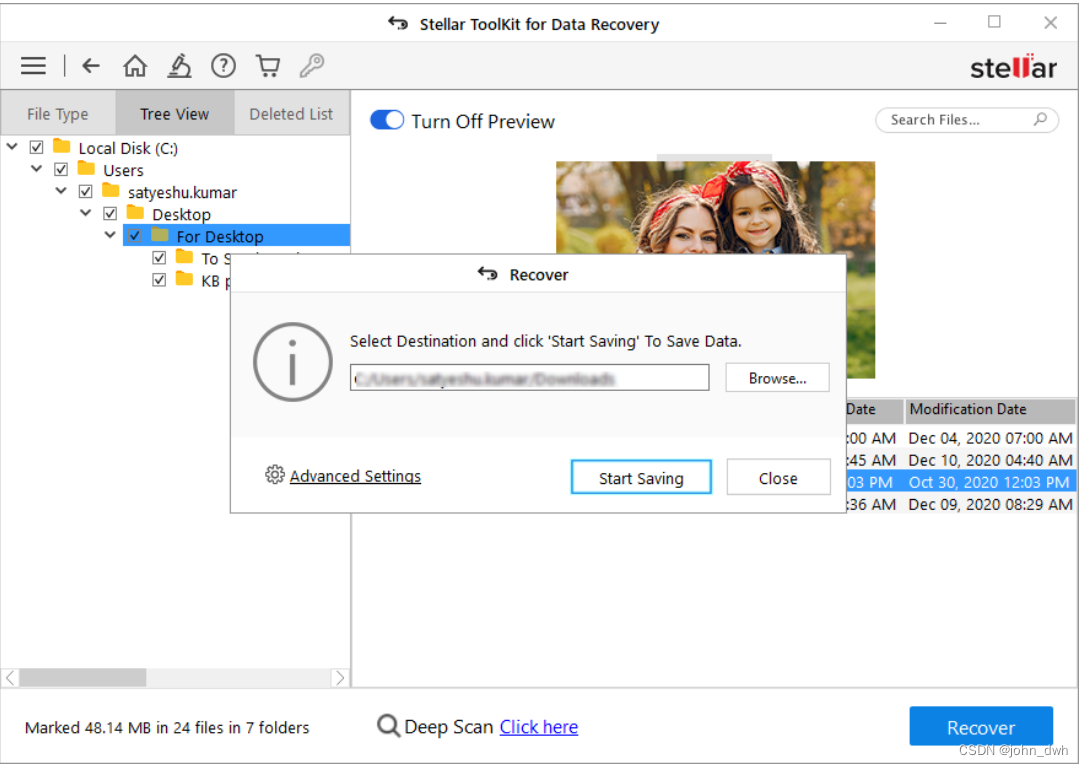This screenshot has width=1083, height=767.
Task: Open the Help icon
Action: coord(223,65)
